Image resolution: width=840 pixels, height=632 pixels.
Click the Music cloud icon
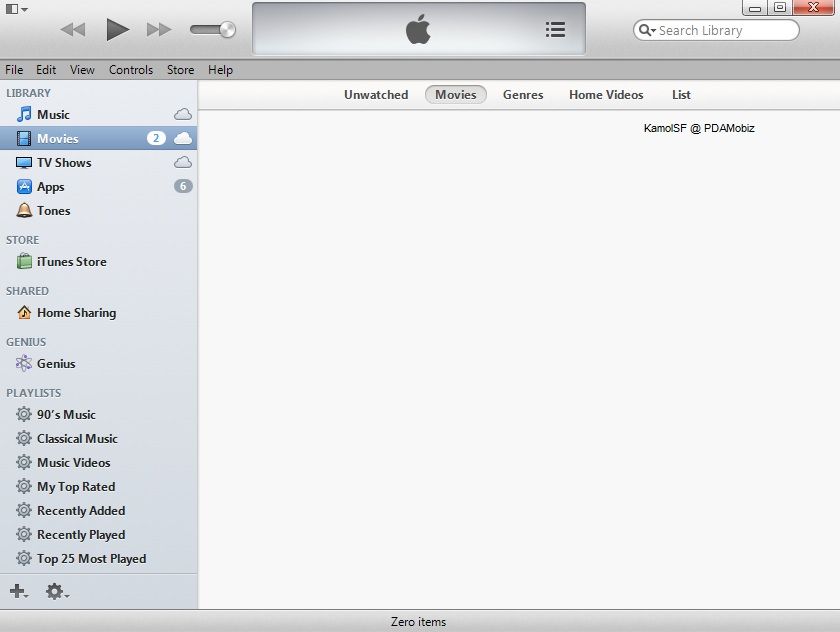pos(183,114)
